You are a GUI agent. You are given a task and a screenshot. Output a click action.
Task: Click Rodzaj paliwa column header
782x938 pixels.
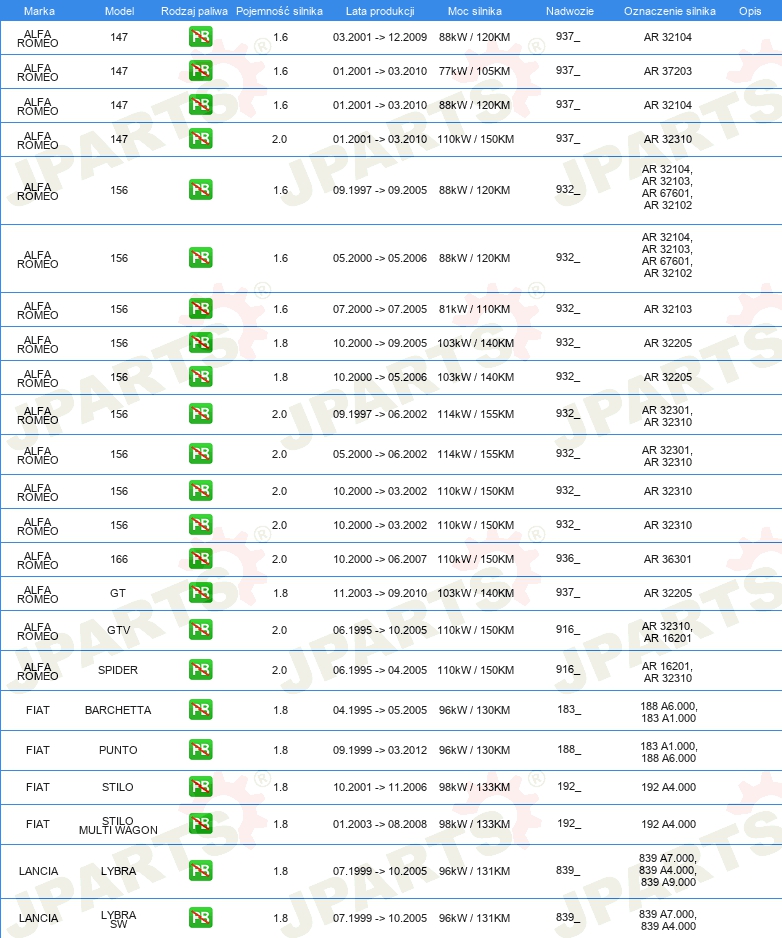194,11
